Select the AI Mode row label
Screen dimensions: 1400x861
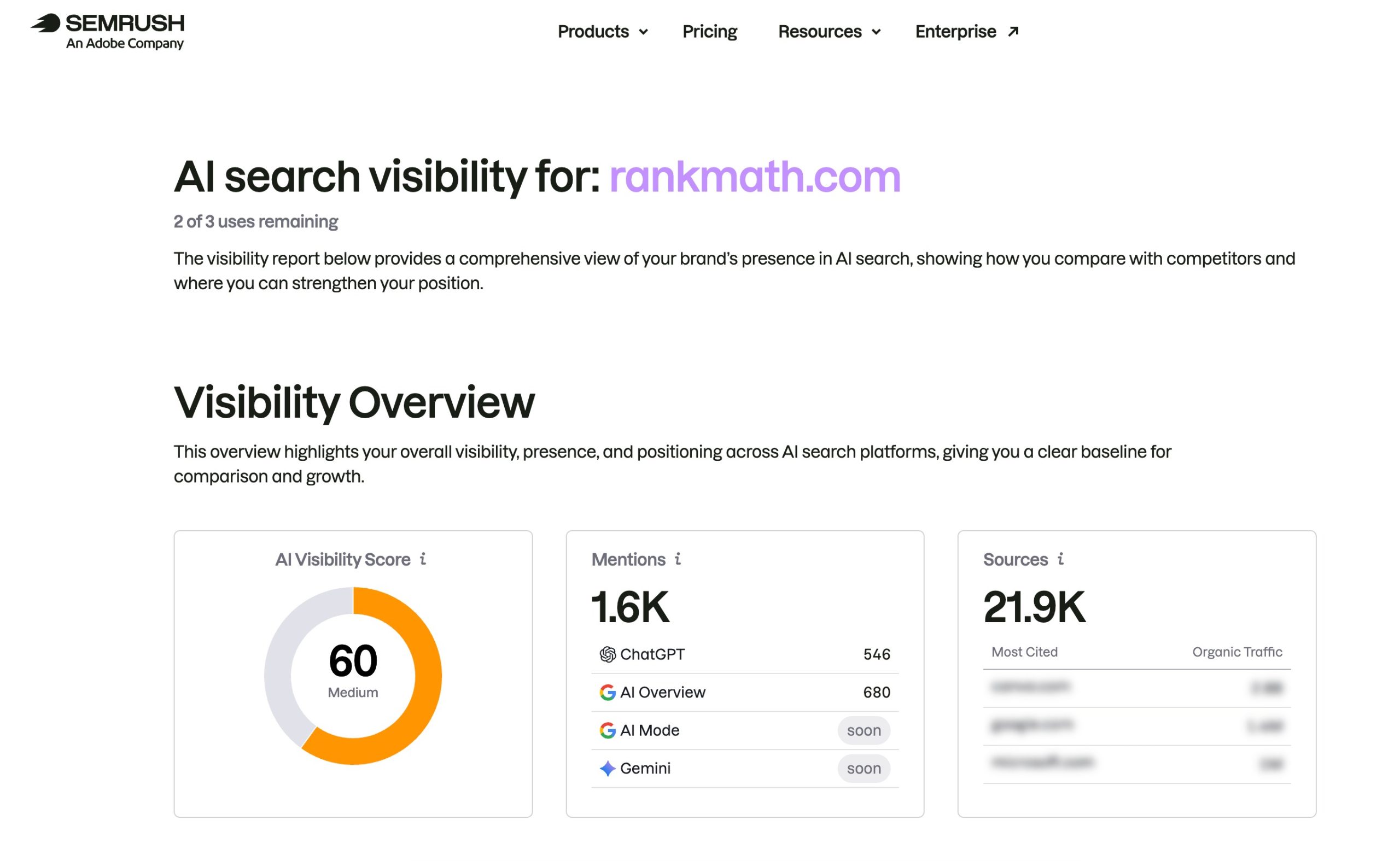coord(649,730)
